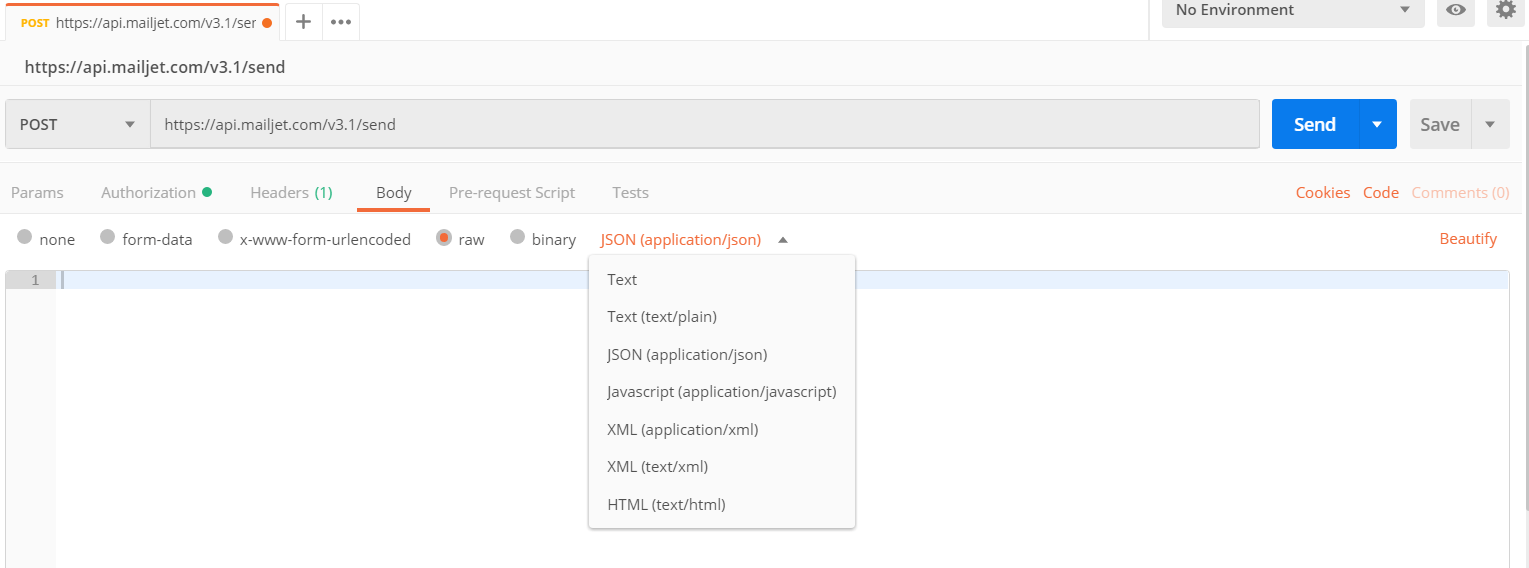Open the Send button arrow dropdown
The height and width of the screenshot is (568, 1529).
click(1377, 125)
